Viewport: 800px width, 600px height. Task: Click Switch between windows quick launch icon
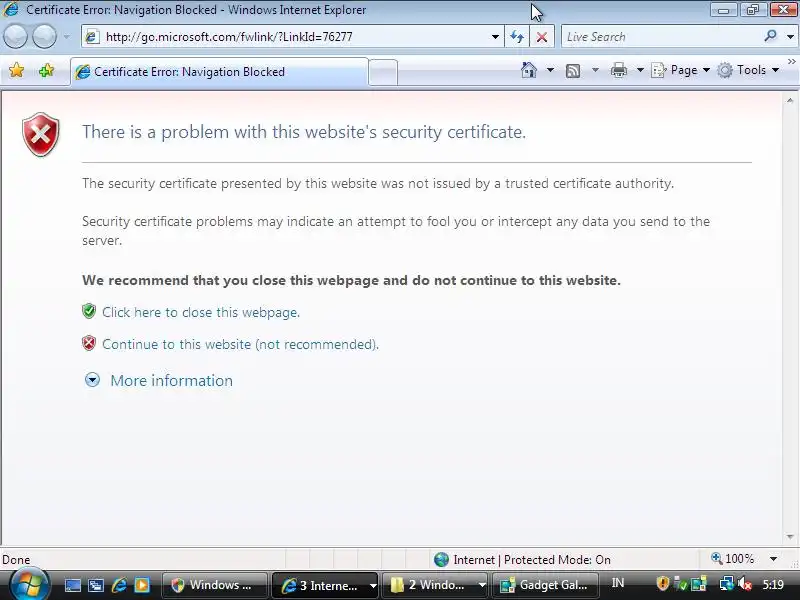coord(95,585)
